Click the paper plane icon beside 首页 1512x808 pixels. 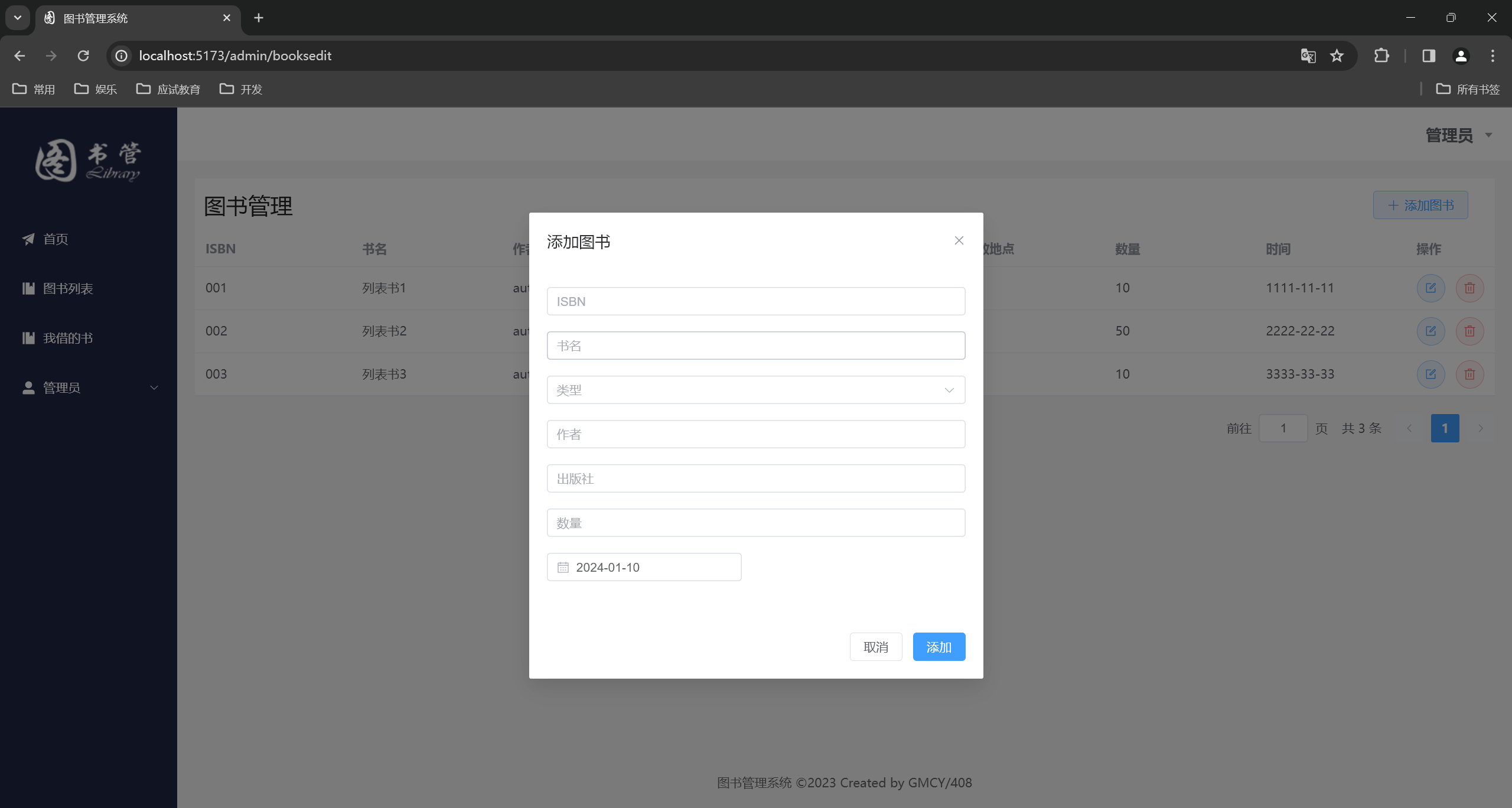[x=28, y=239]
